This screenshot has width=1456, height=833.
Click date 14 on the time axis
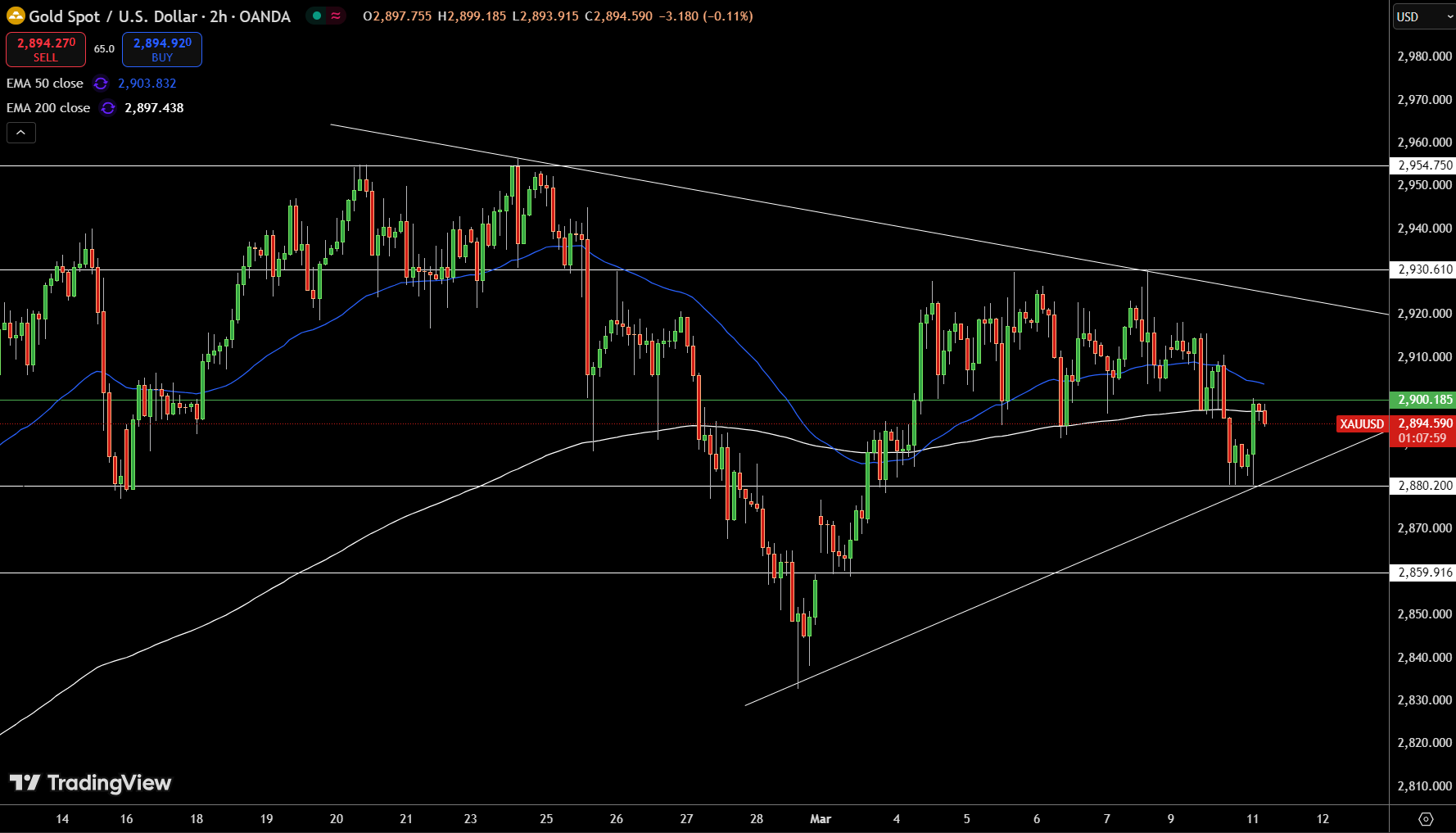pyautogui.click(x=62, y=819)
